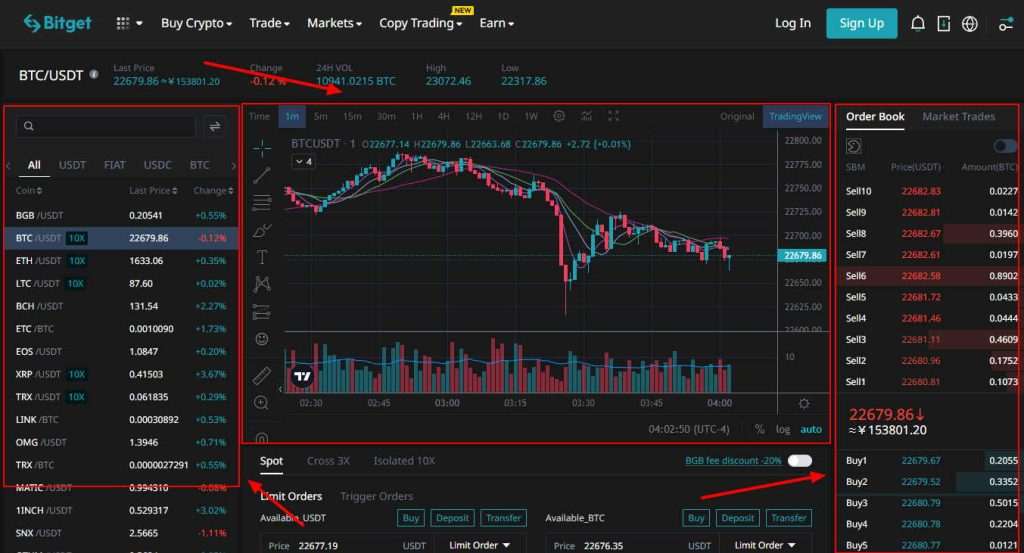
Task: Select the pattern drawing tool
Action: pos(262,284)
